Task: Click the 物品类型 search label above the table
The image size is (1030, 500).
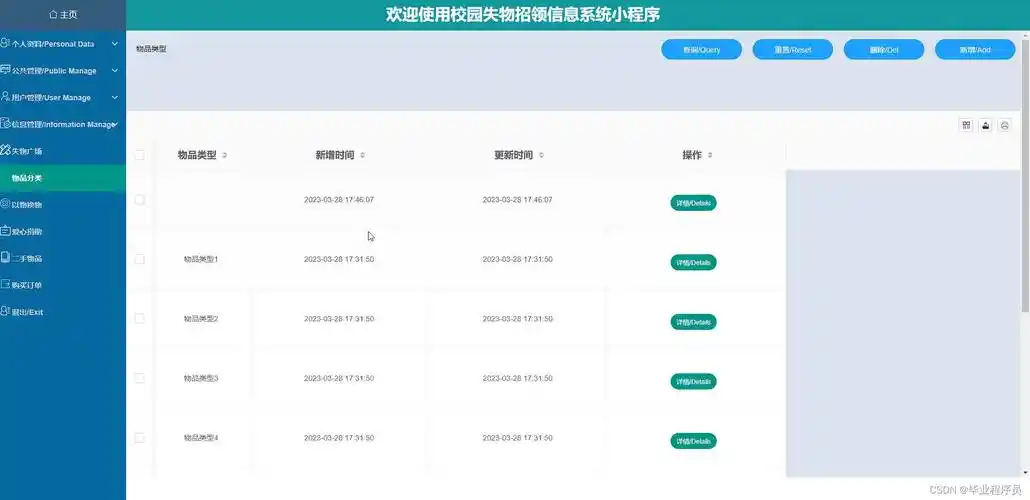Action: click(x=151, y=49)
